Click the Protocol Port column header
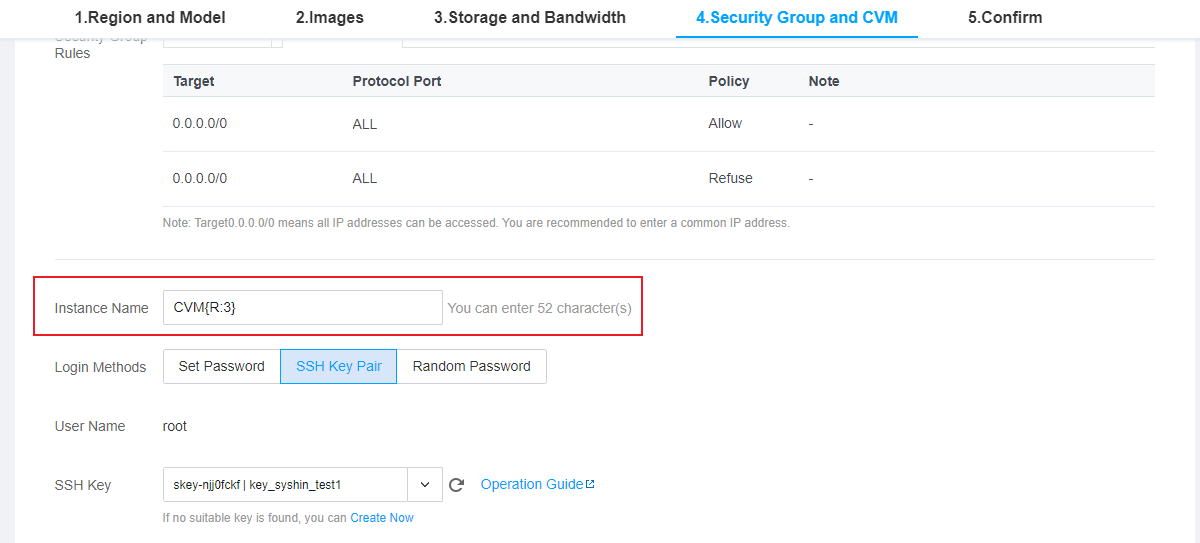Image resolution: width=1200 pixels, height=543 pixels. (397, 81)
